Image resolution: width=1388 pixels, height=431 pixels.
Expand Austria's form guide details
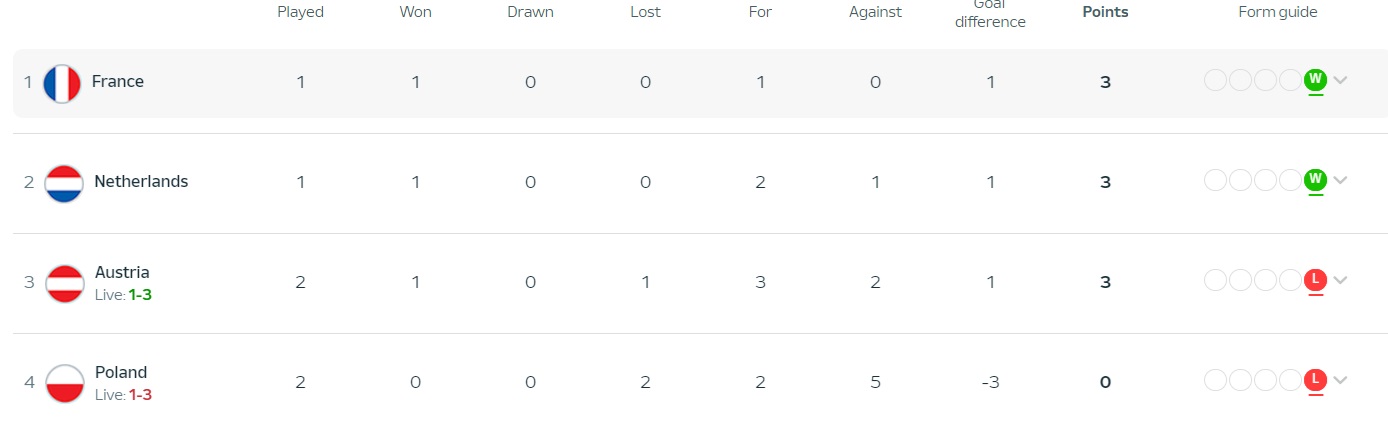1341,280
